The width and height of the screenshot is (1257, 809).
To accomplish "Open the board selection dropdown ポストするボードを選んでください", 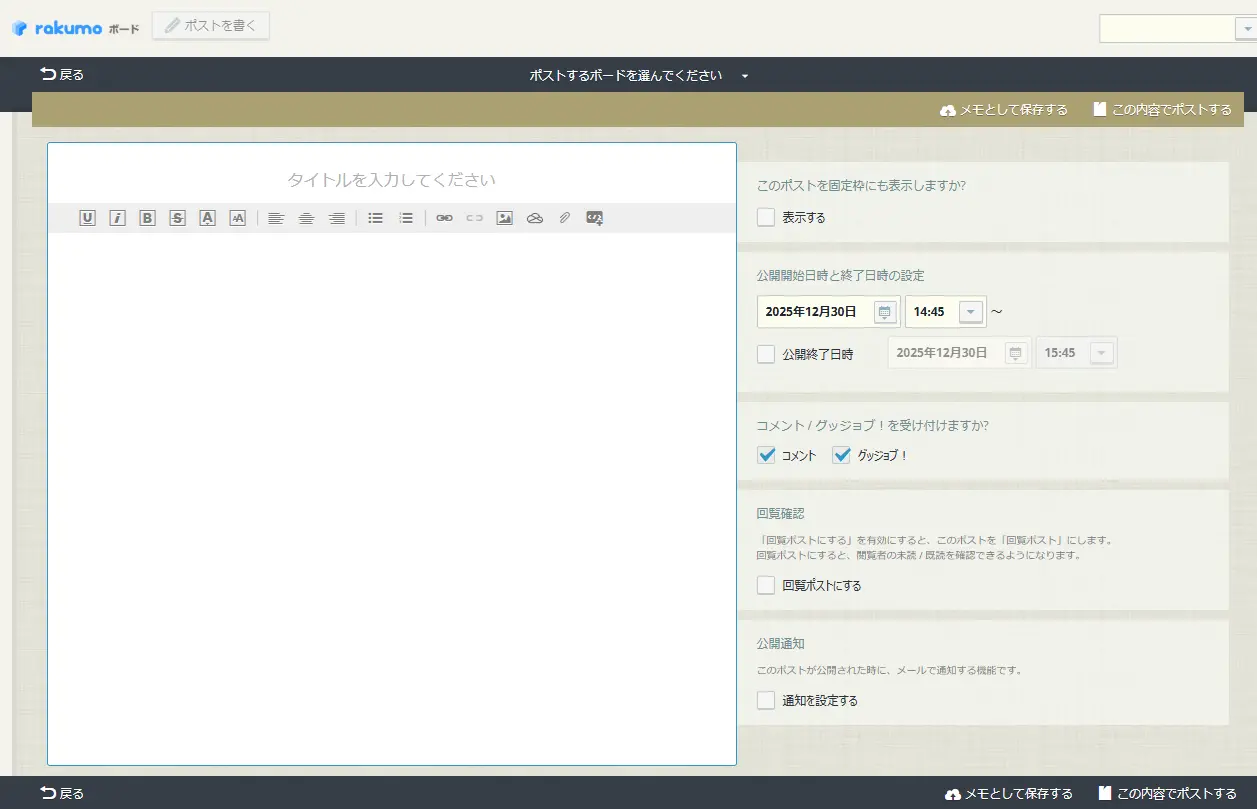I will click(x=639, y=75).
